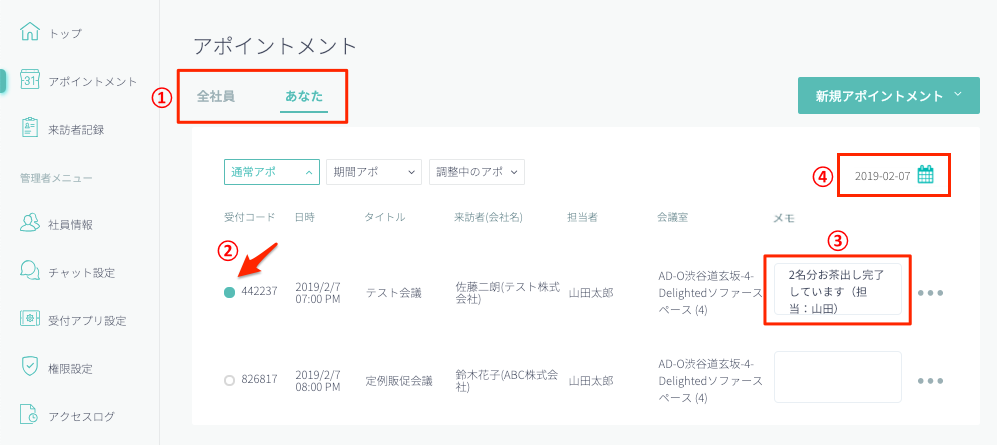Screen dimensions: 997x445
Task: Toggle status circle for reception code 442237
Action: click(230, 292)
